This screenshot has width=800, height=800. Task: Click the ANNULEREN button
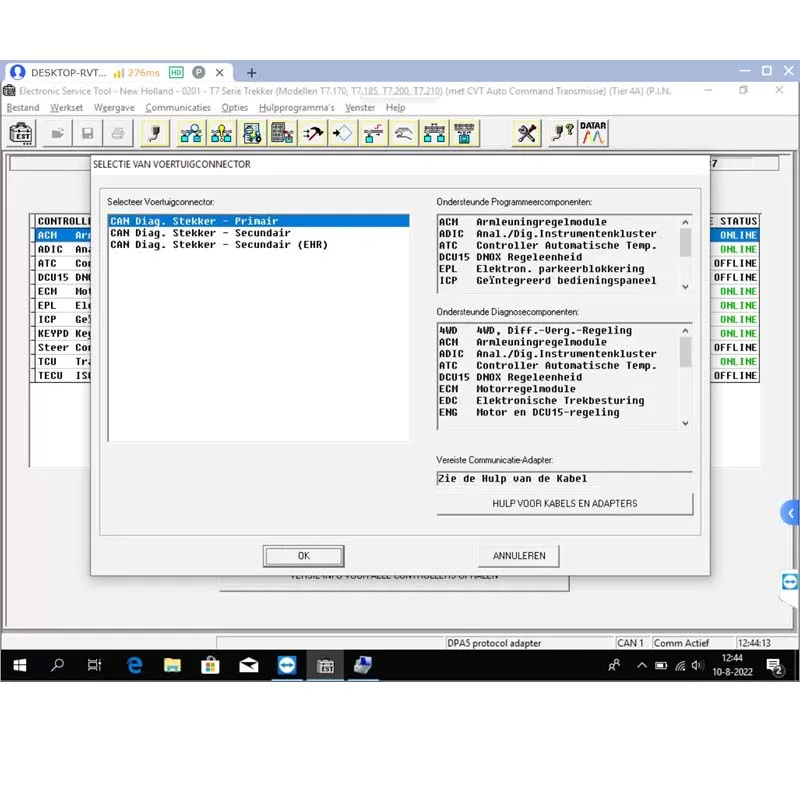[519, 556]
